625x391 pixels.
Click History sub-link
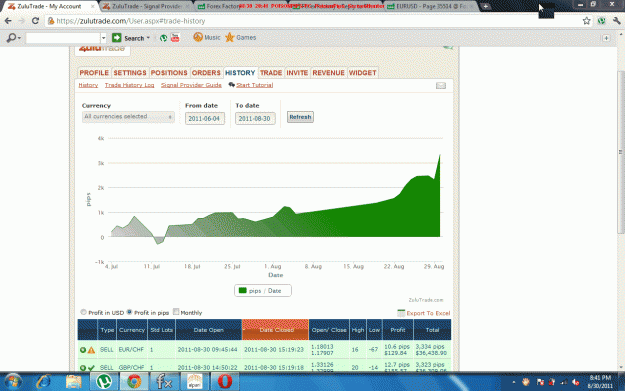88,85
